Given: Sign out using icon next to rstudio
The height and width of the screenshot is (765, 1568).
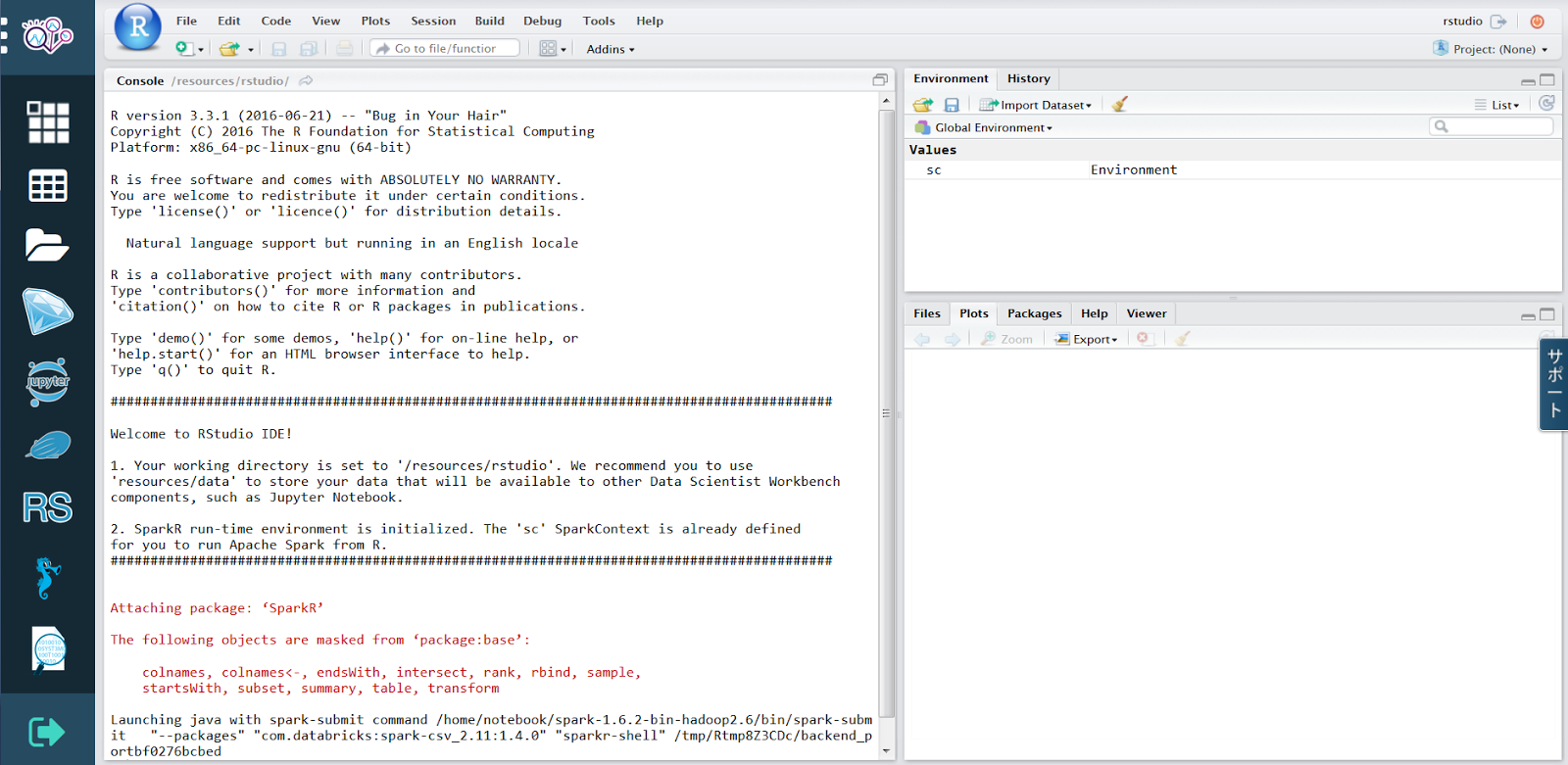Looking at the screenshot, I should point(1498,21).
